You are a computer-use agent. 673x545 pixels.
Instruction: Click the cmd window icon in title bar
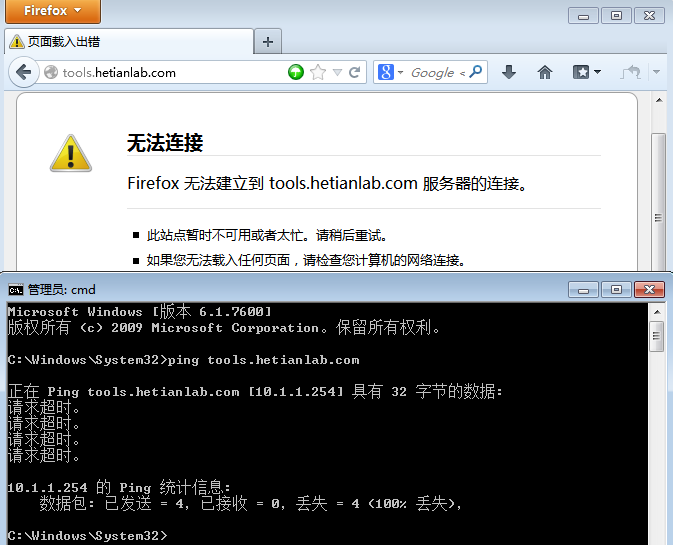click(x=15, y=290)
